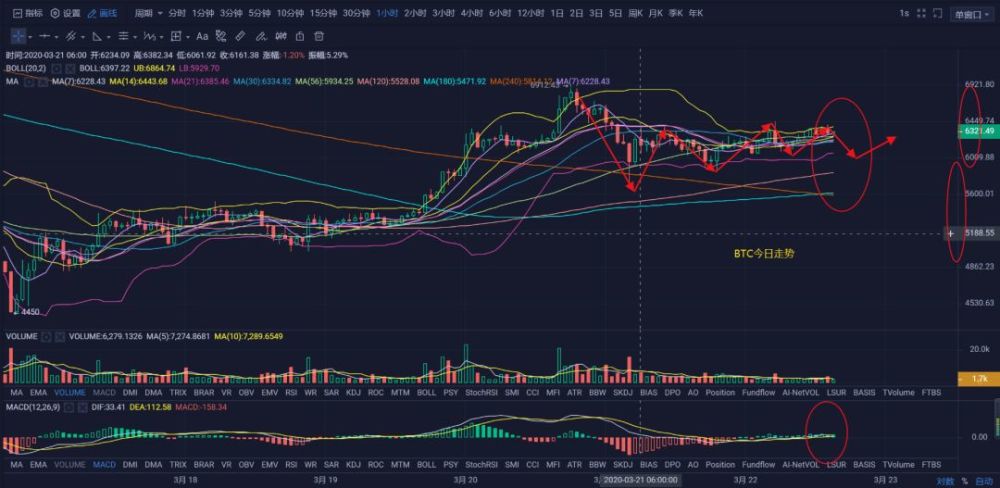Open the 指标 indicators menu
This screenshot has height=488, width=1000.
[28, 13]
